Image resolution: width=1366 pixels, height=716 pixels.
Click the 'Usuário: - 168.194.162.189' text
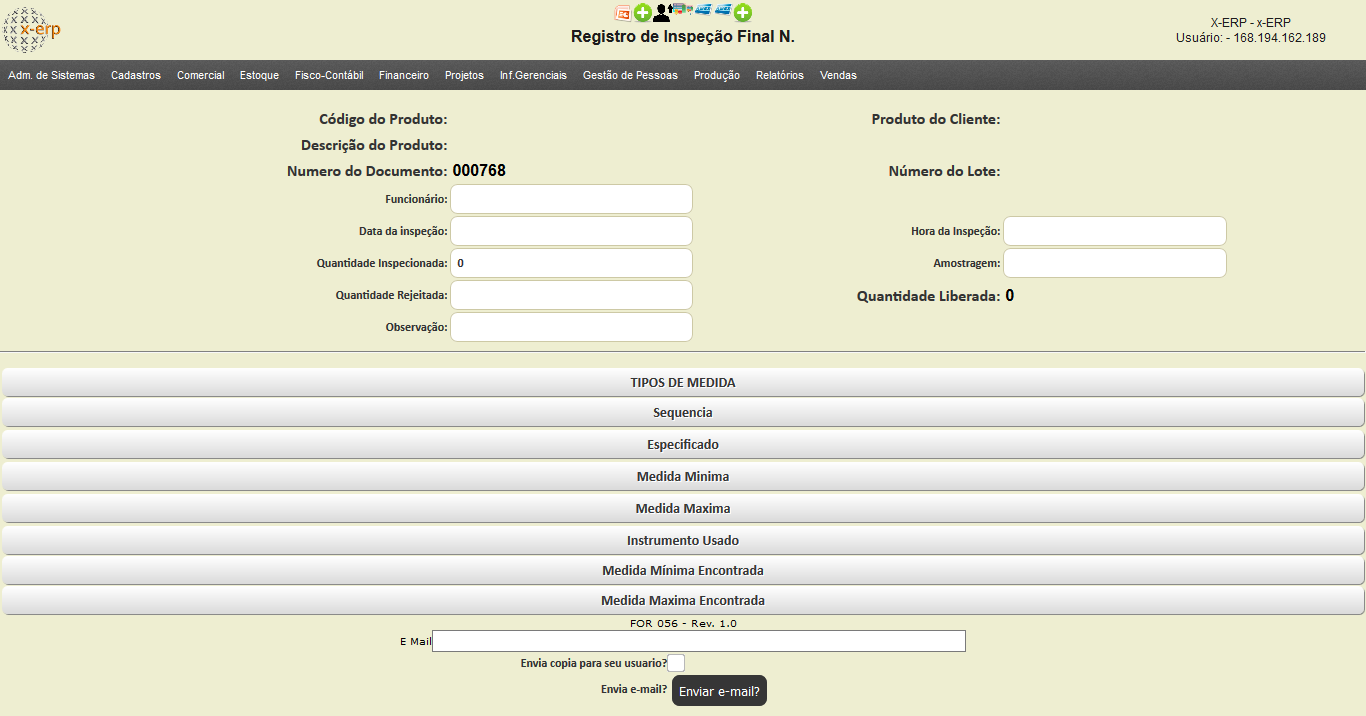coord(1251,38)
